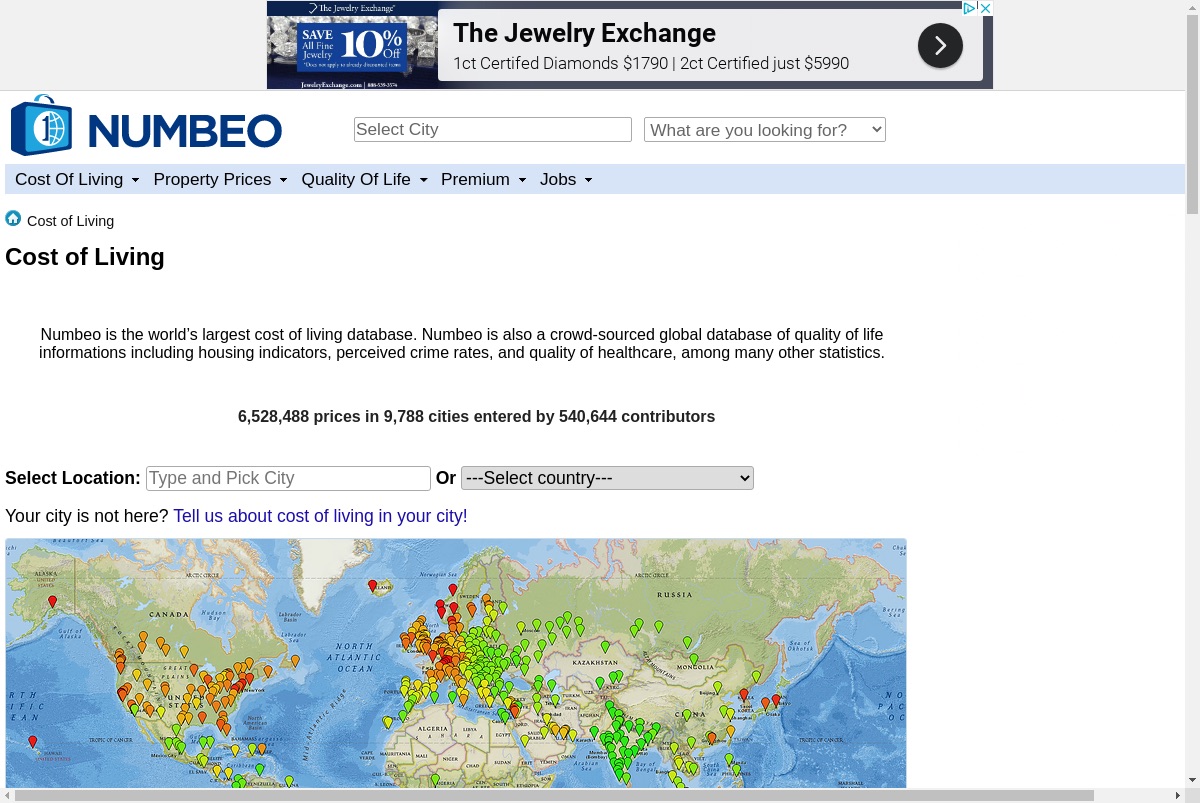Click the Cost of Living page heading

(85, 257)
